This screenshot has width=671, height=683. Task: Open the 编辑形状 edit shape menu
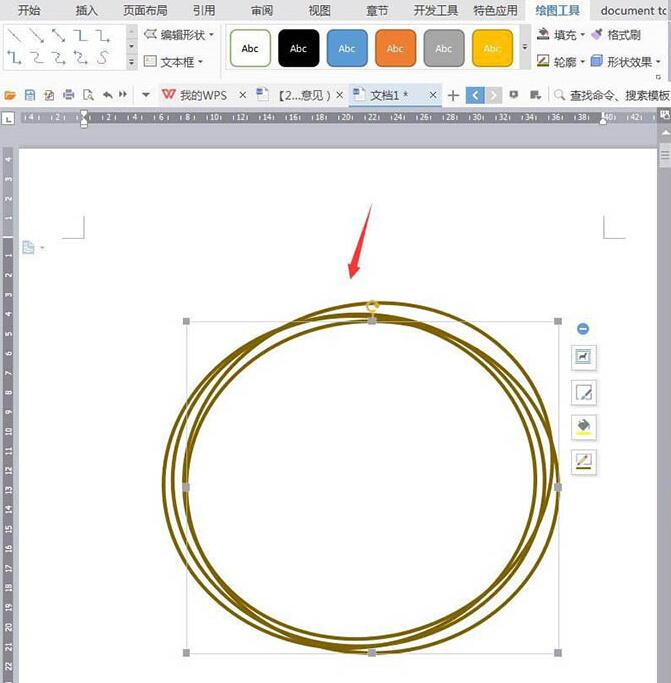(180, 35)
